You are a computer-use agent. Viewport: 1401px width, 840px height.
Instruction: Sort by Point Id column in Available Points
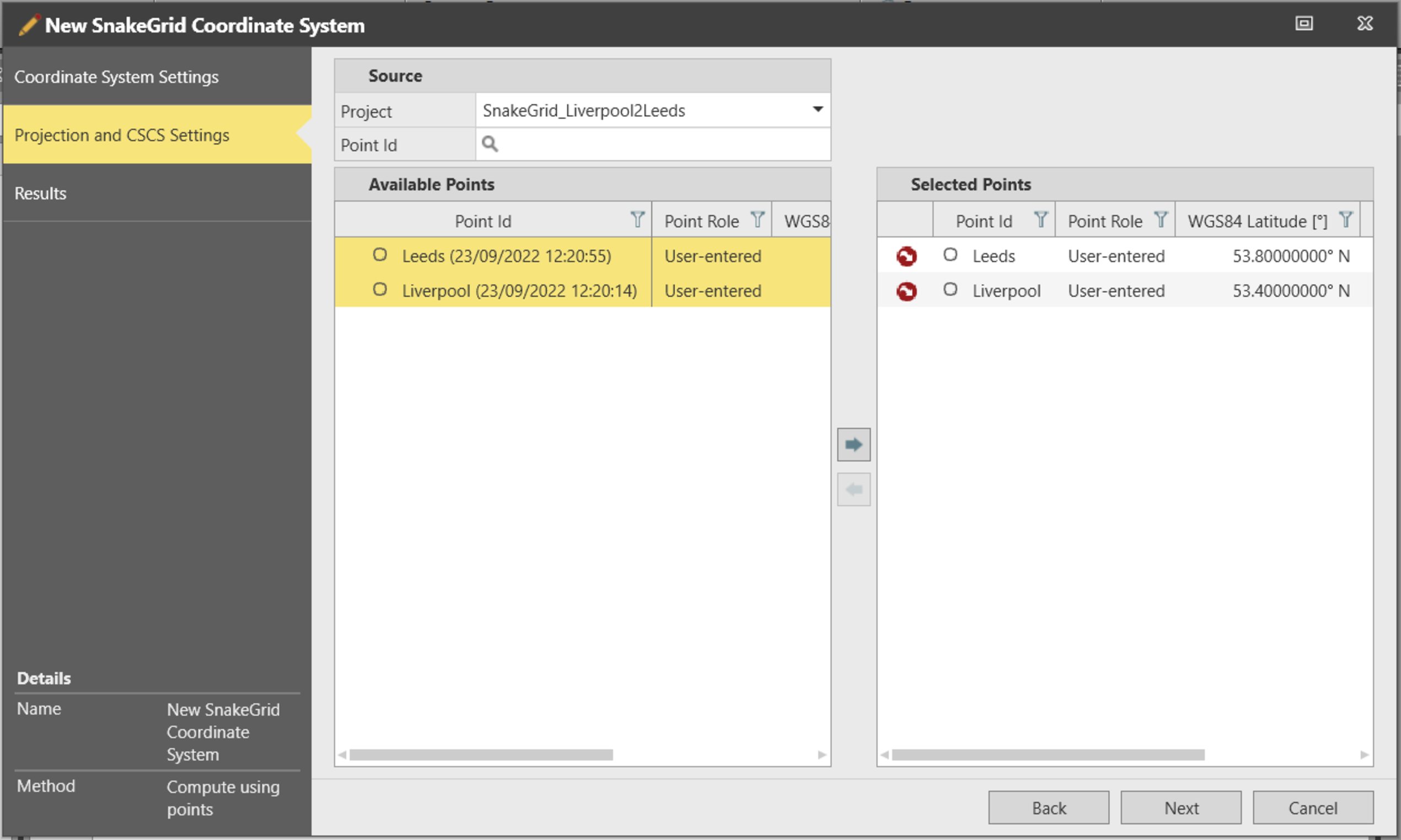[483, 221]
